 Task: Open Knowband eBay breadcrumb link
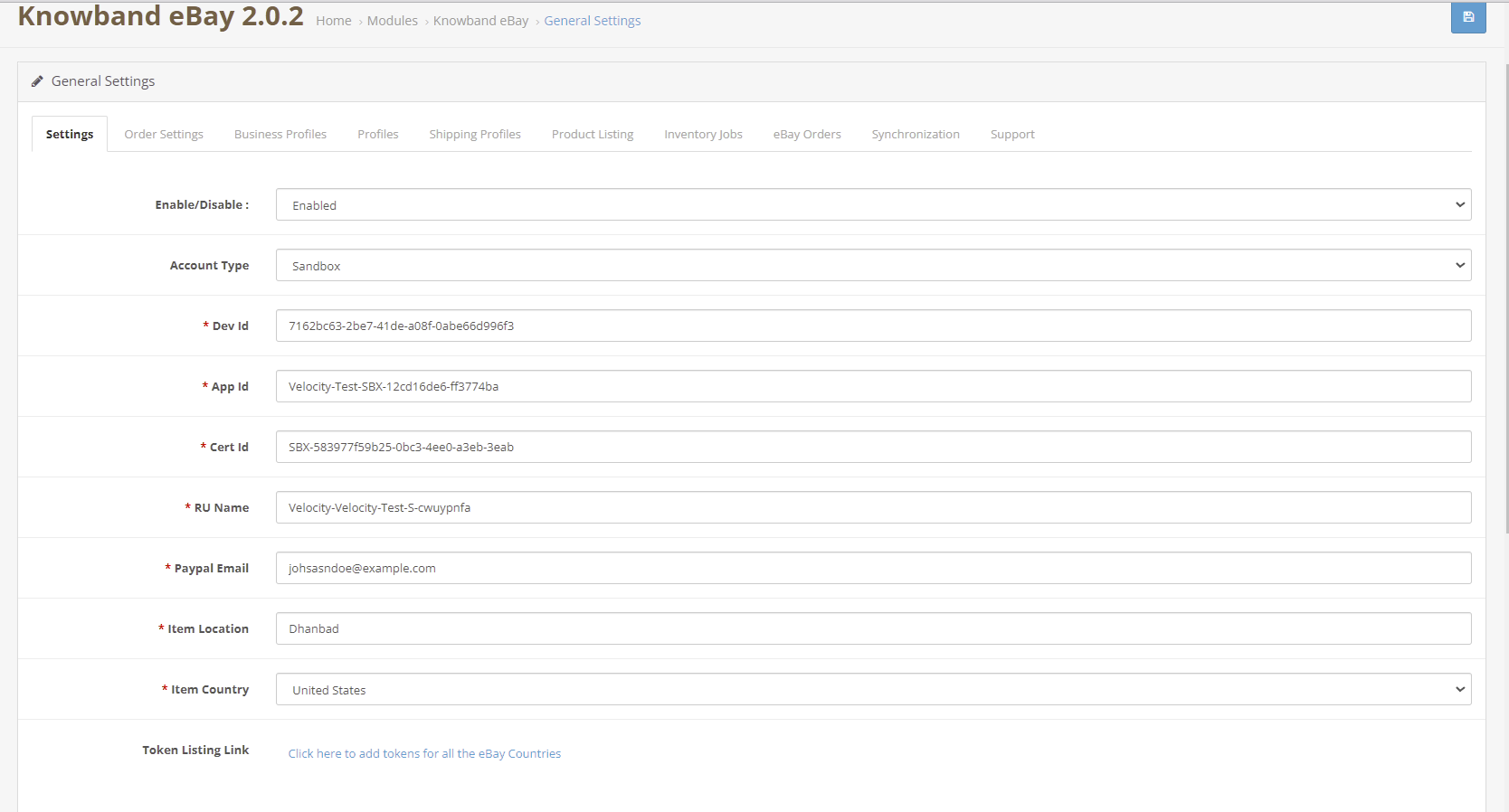point(480,21)
